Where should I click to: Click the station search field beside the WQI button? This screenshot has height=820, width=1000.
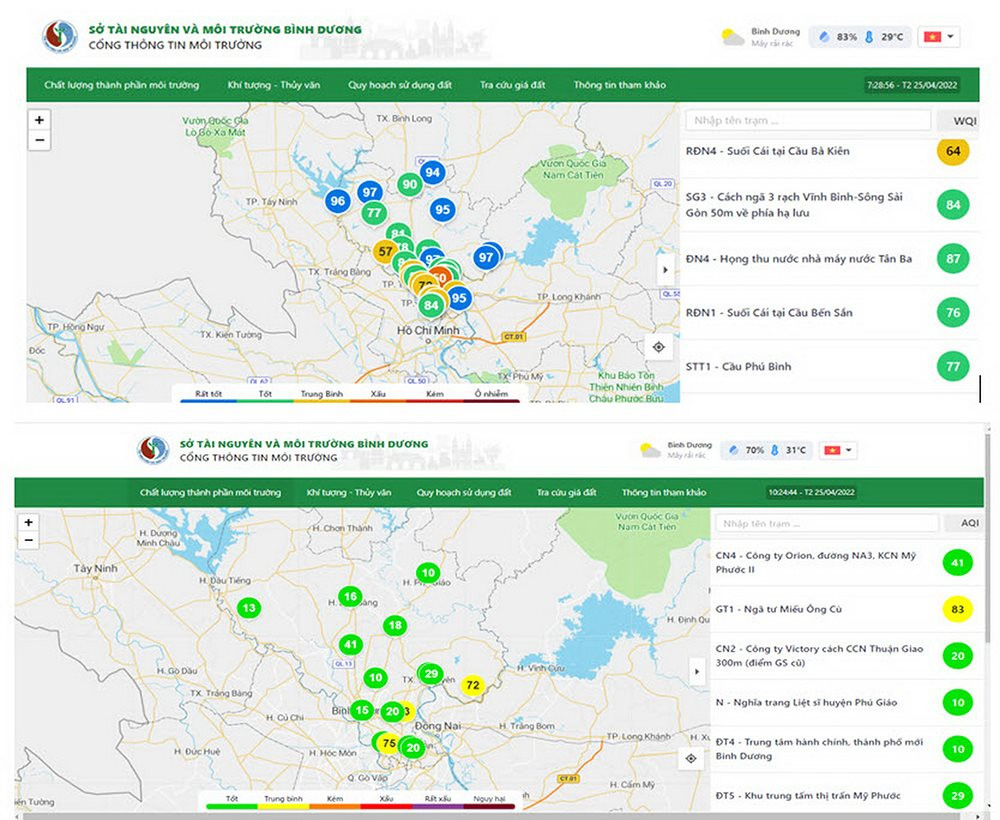pos(808,121)
